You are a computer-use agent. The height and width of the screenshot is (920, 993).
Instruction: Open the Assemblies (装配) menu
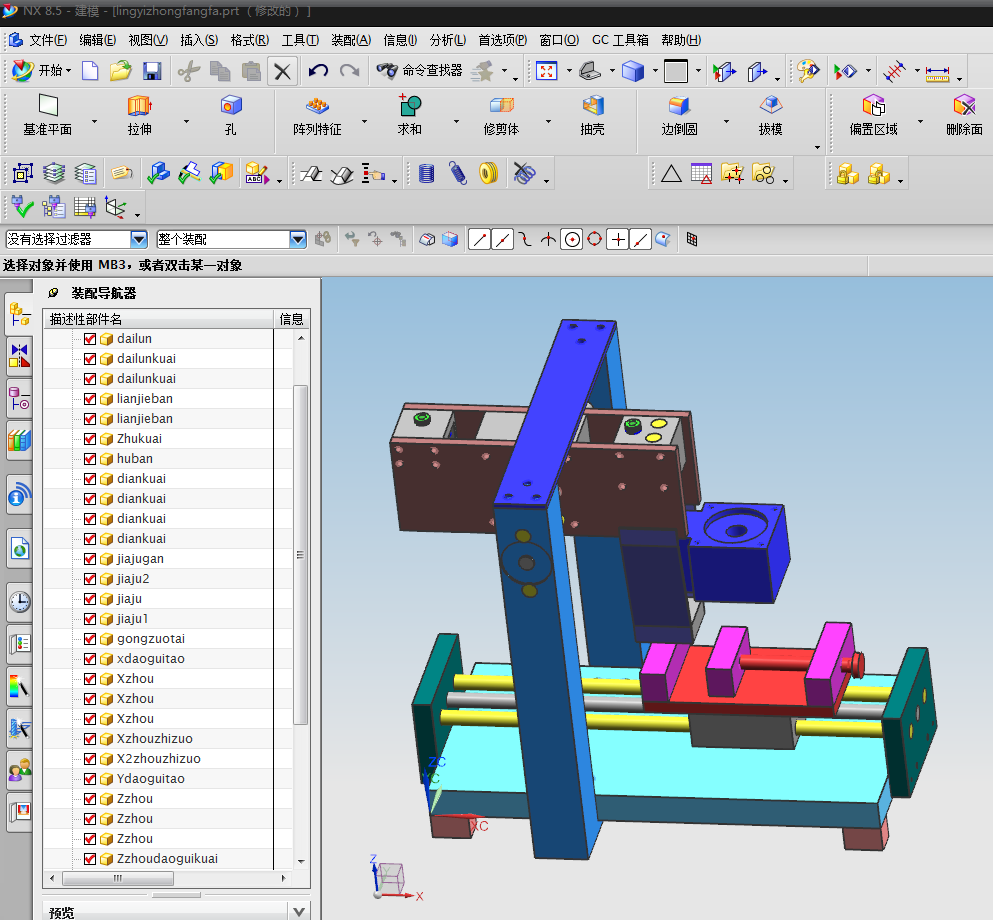(351, 41)
